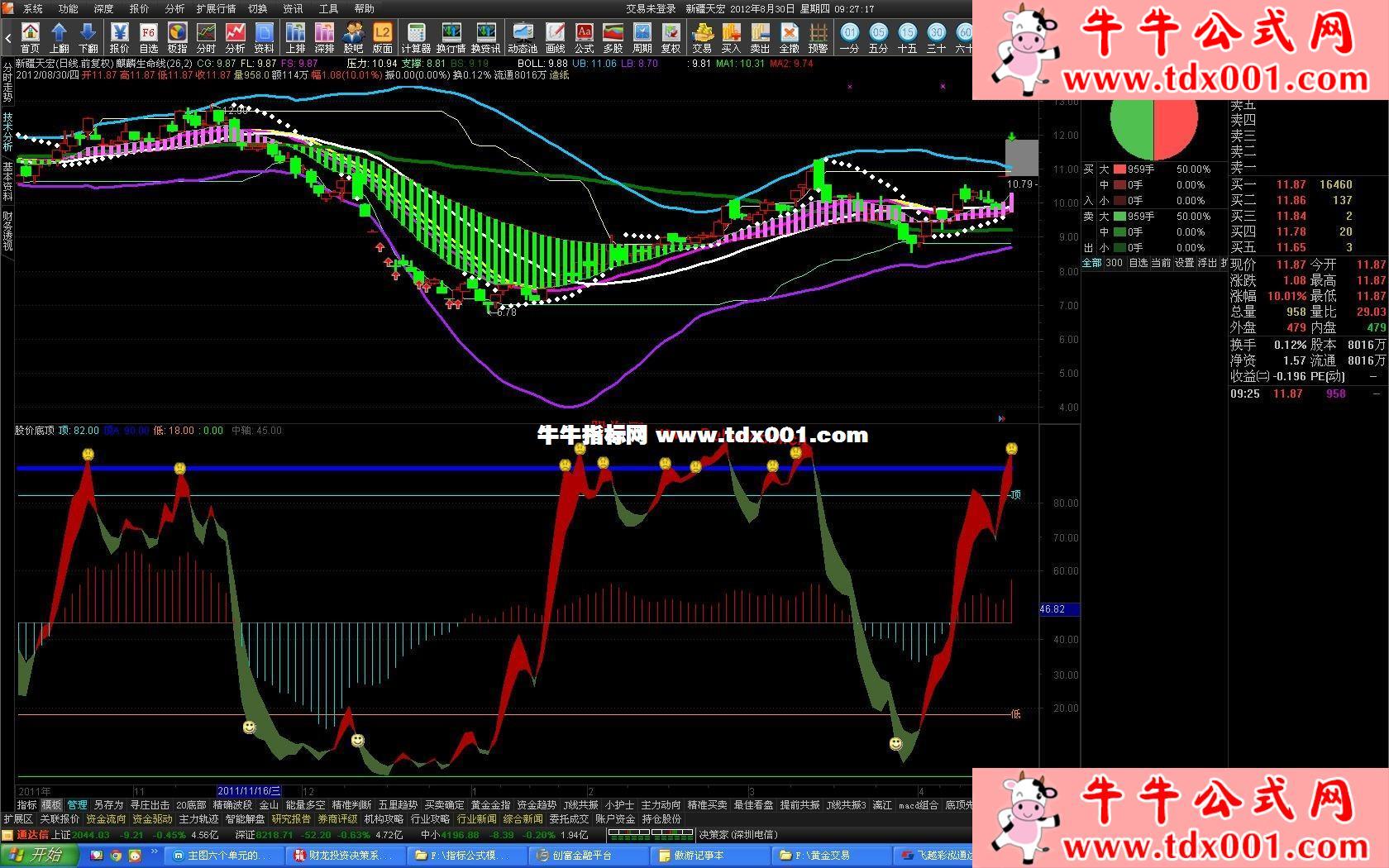Open the 帮助 menu

point(364,8)
